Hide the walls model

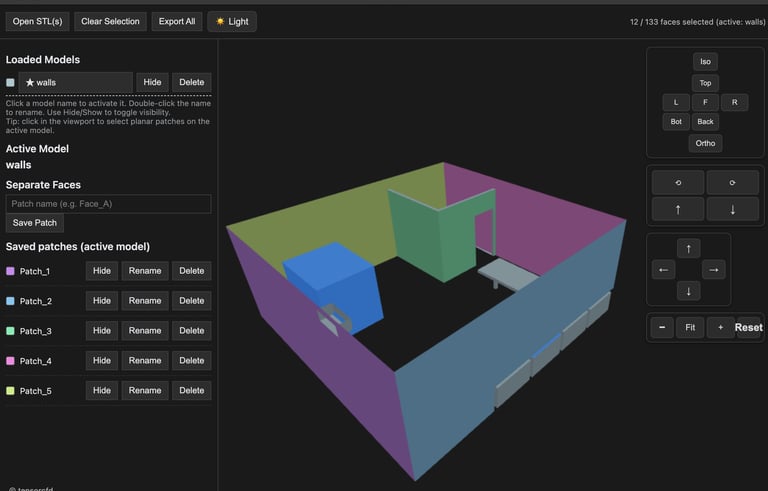(152, 82)
